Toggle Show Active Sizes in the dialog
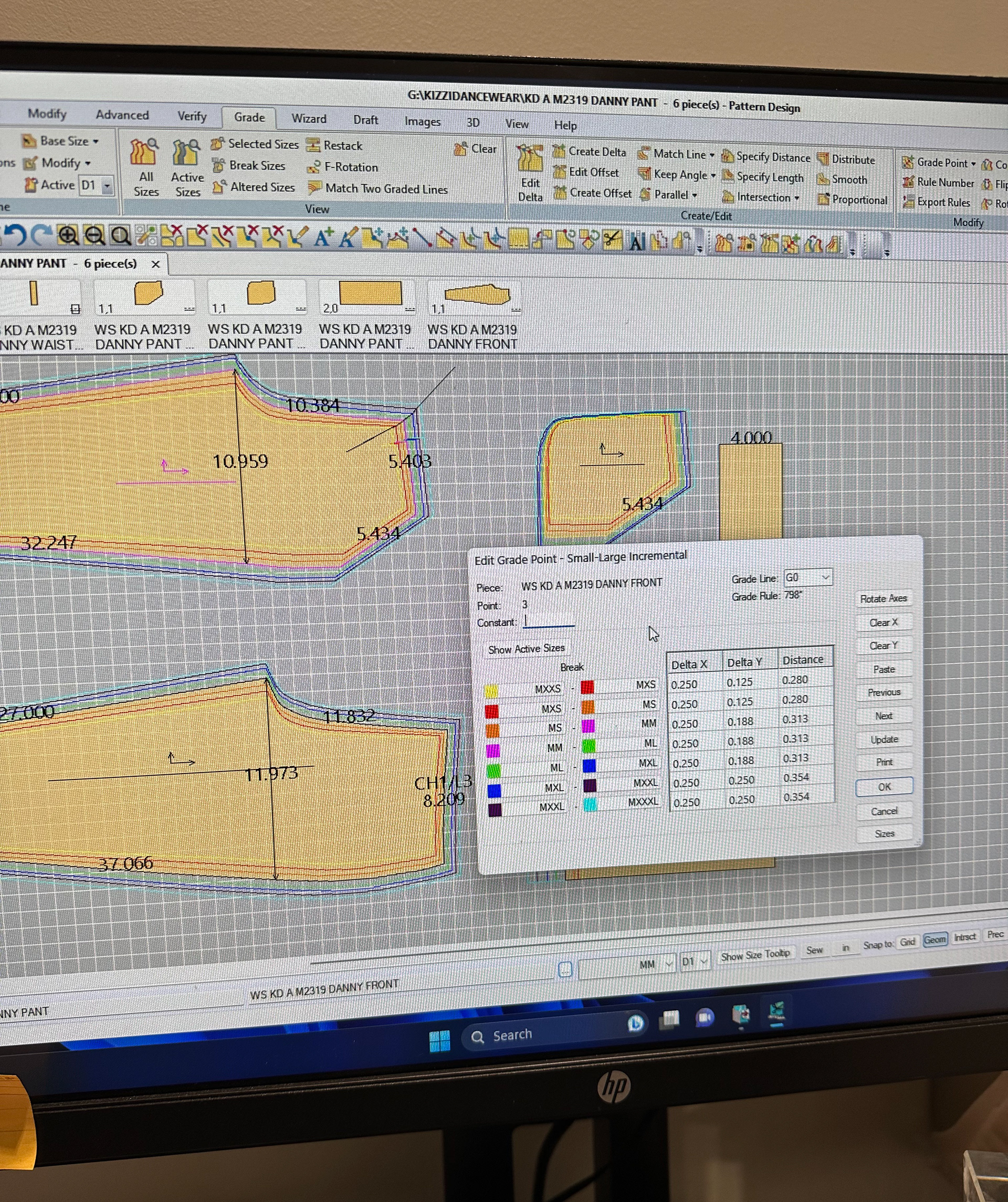This screenshot has height=1202, width=1008. (526, 649)
